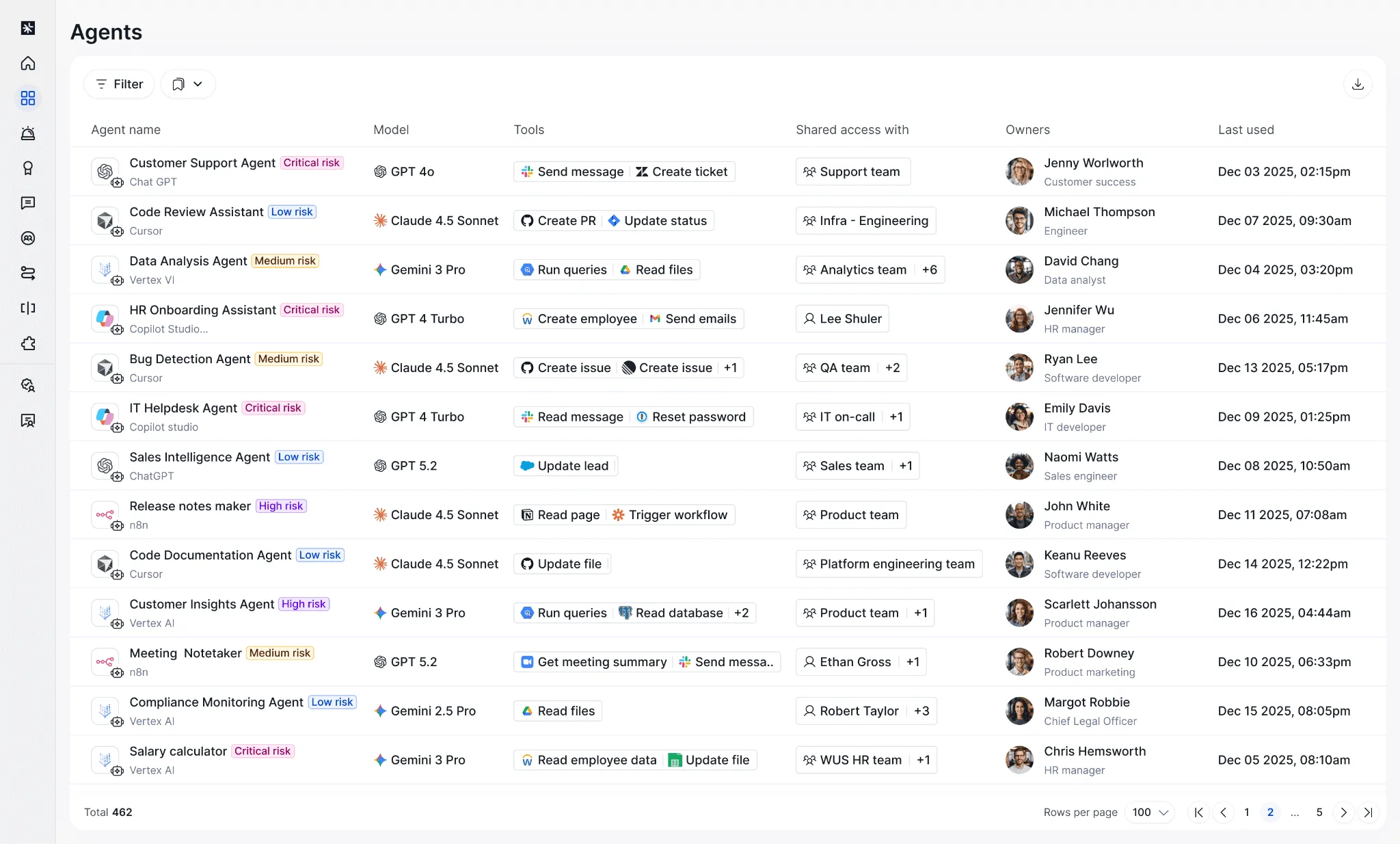Sort by the Last used column header
Image resolution: width=1400 pixels, height=844 pixels.
pos(1246,130)
